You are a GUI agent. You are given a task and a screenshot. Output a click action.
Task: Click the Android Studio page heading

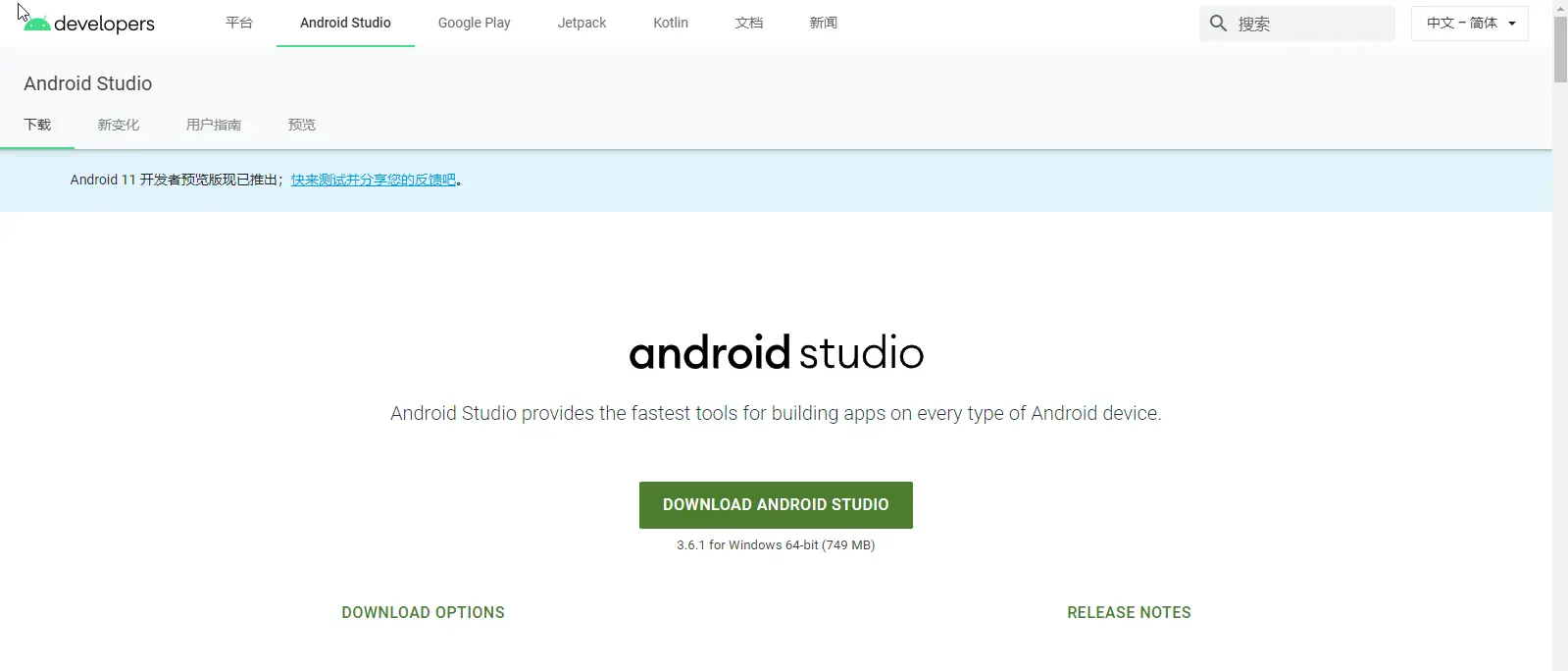click(x=88, y=83)
